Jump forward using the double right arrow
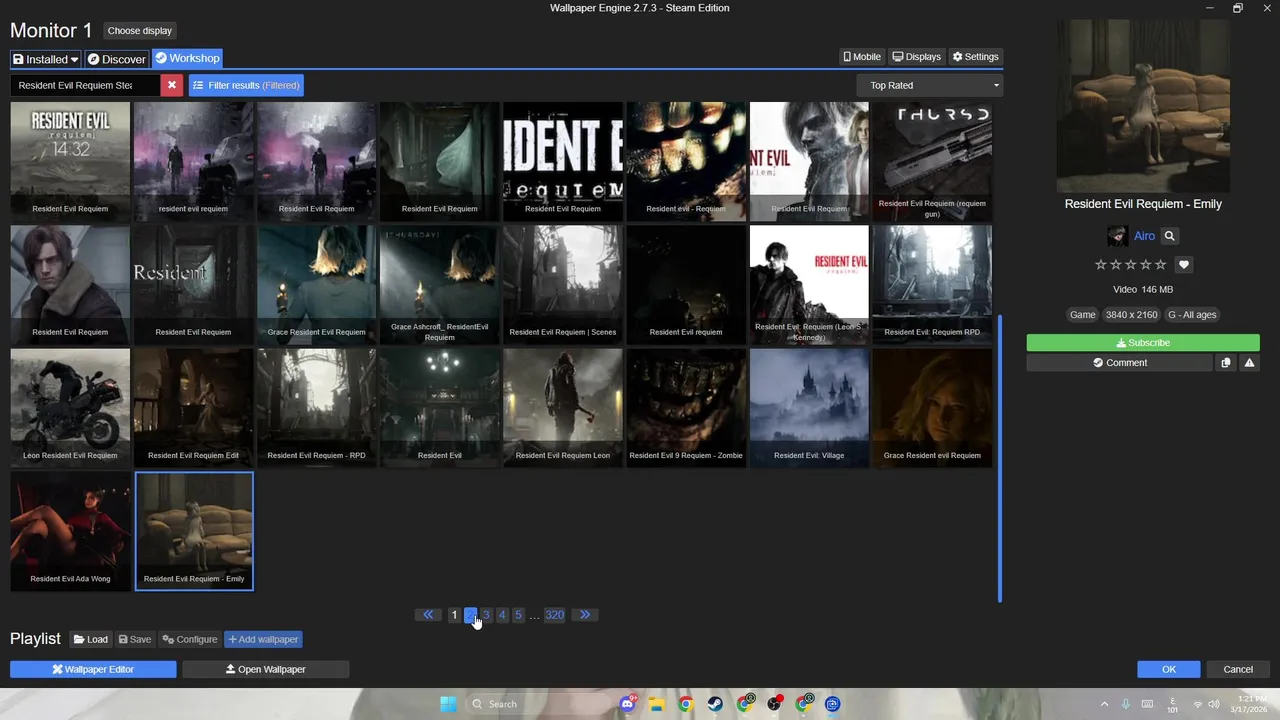 tap(585, 615)
